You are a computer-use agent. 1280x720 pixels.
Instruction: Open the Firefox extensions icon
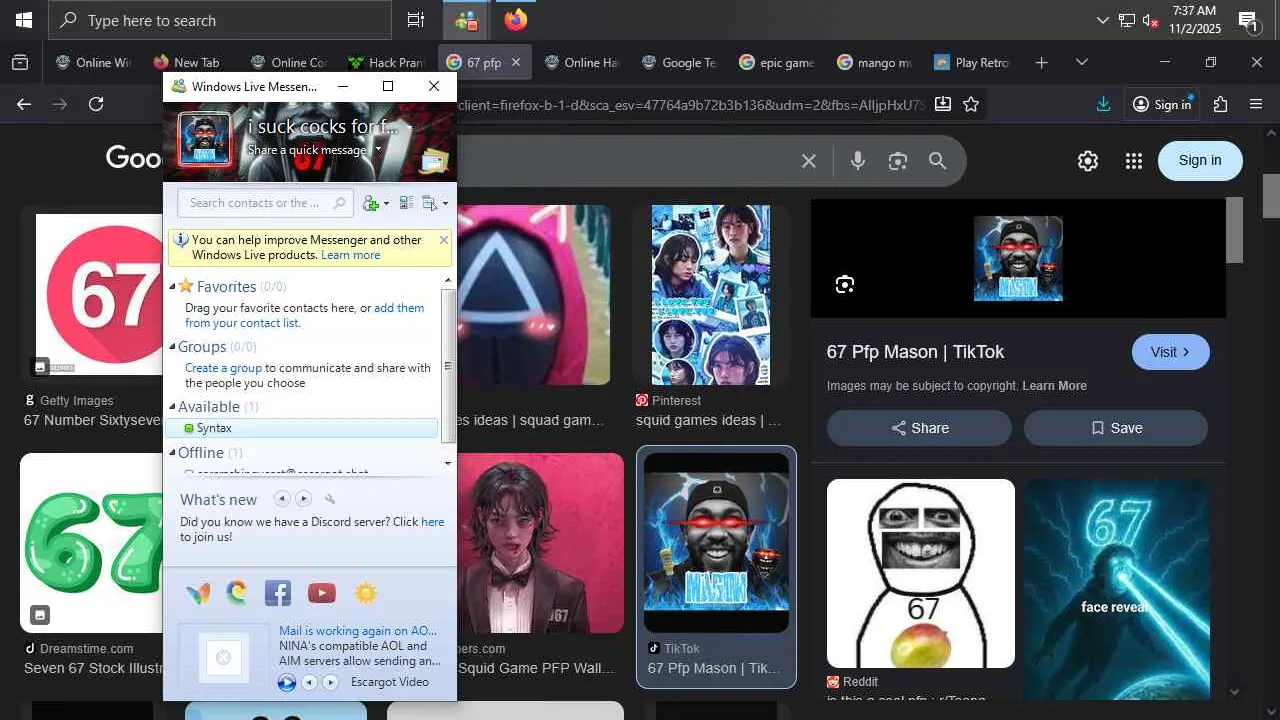pos(1220,104)
